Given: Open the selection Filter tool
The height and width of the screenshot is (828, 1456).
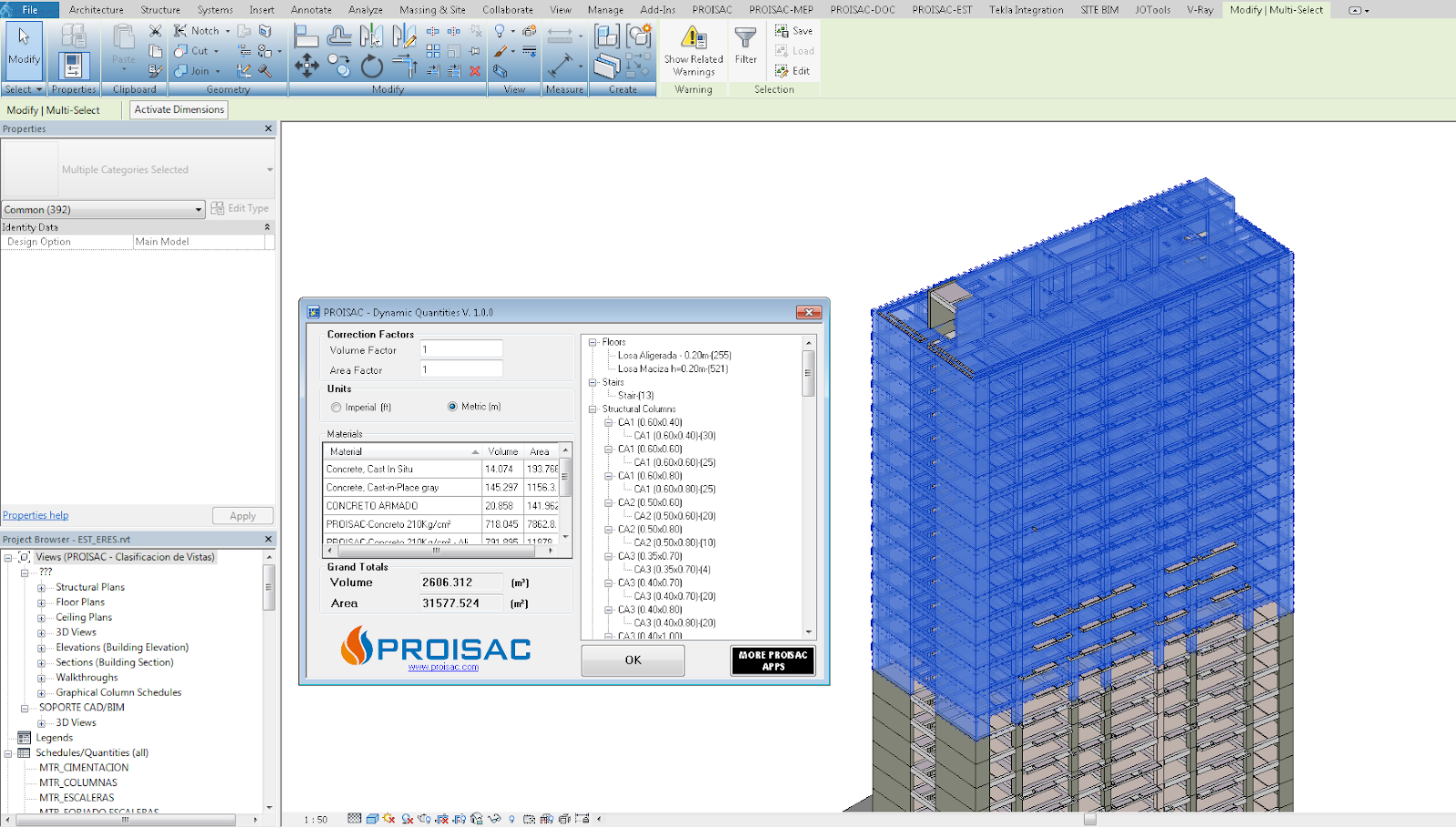Looking at the screenshot, I should (x=745, y=45).
